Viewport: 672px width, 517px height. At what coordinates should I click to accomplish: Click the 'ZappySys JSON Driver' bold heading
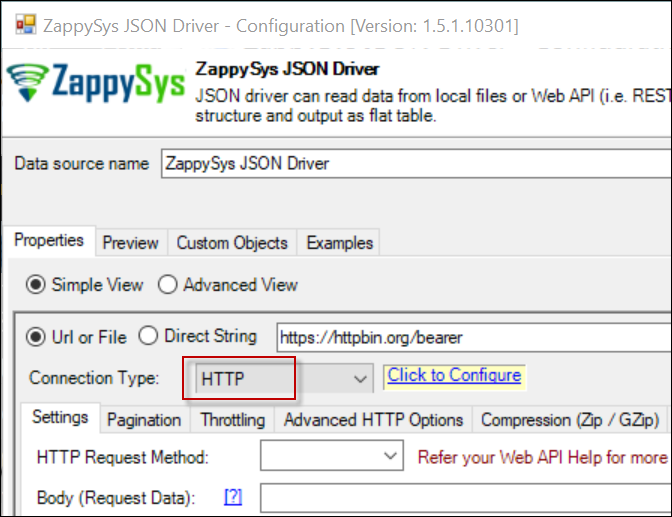click(288, 69)
